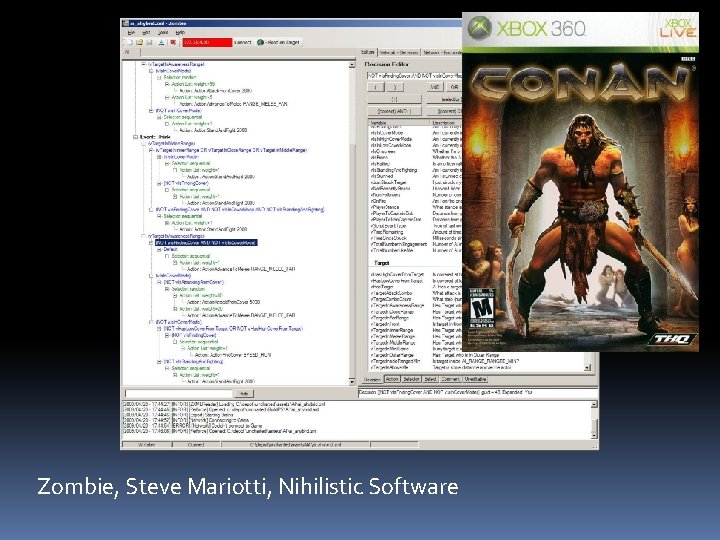Click the Connect toolbar button
The width and height of the screenshot is (720, 540).
242,42
